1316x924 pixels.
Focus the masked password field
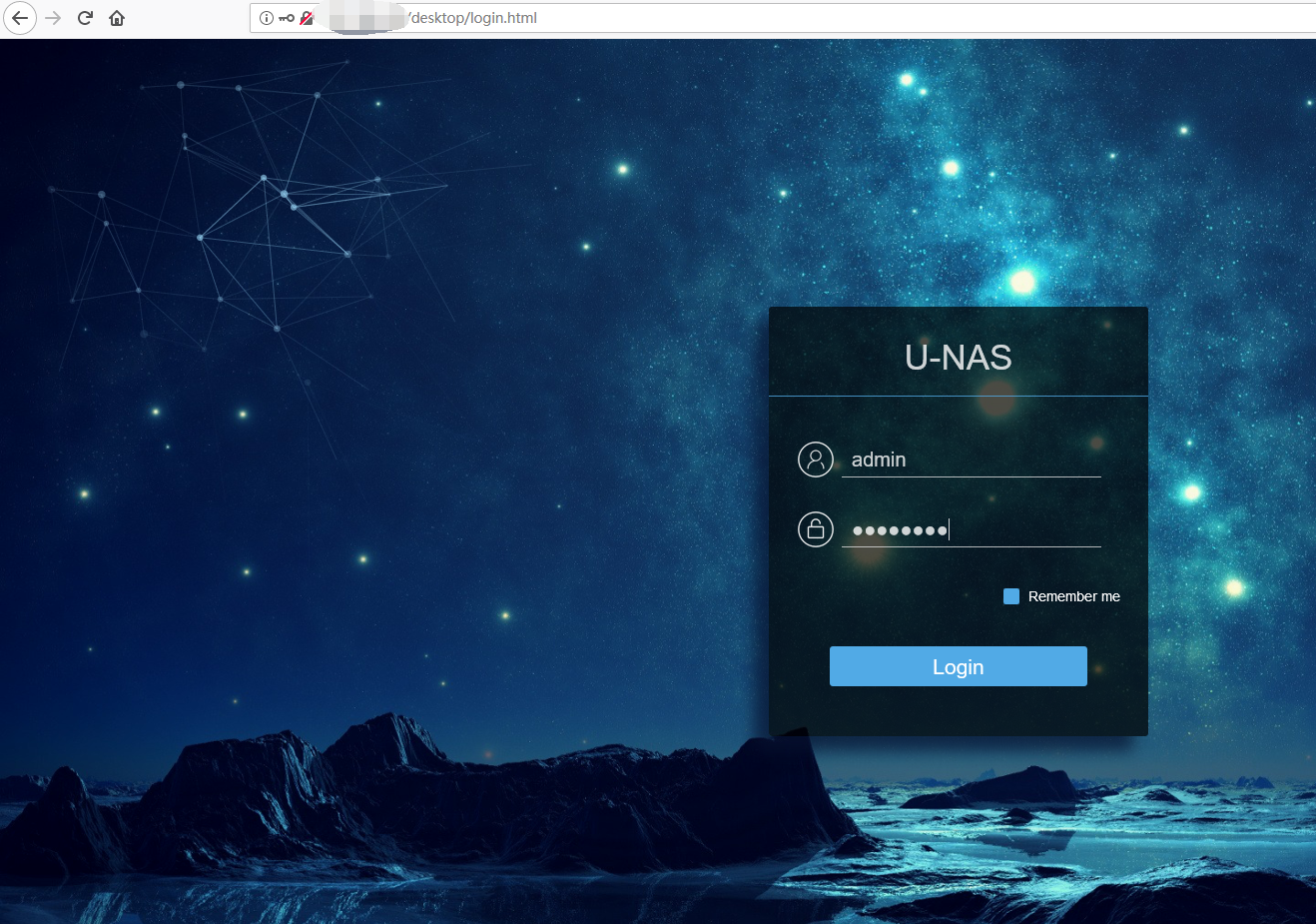point(972,529)
